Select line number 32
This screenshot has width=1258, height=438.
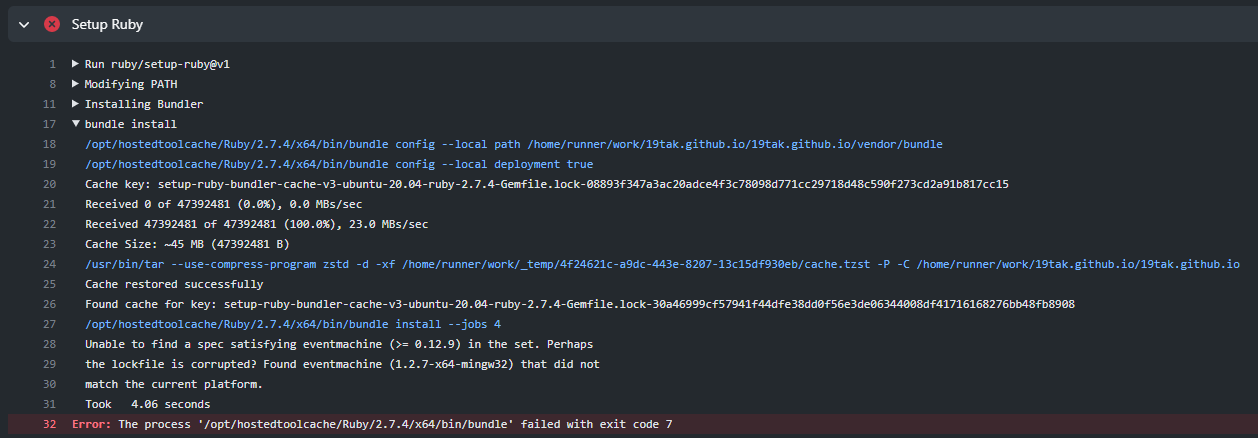tap(49, 425)
